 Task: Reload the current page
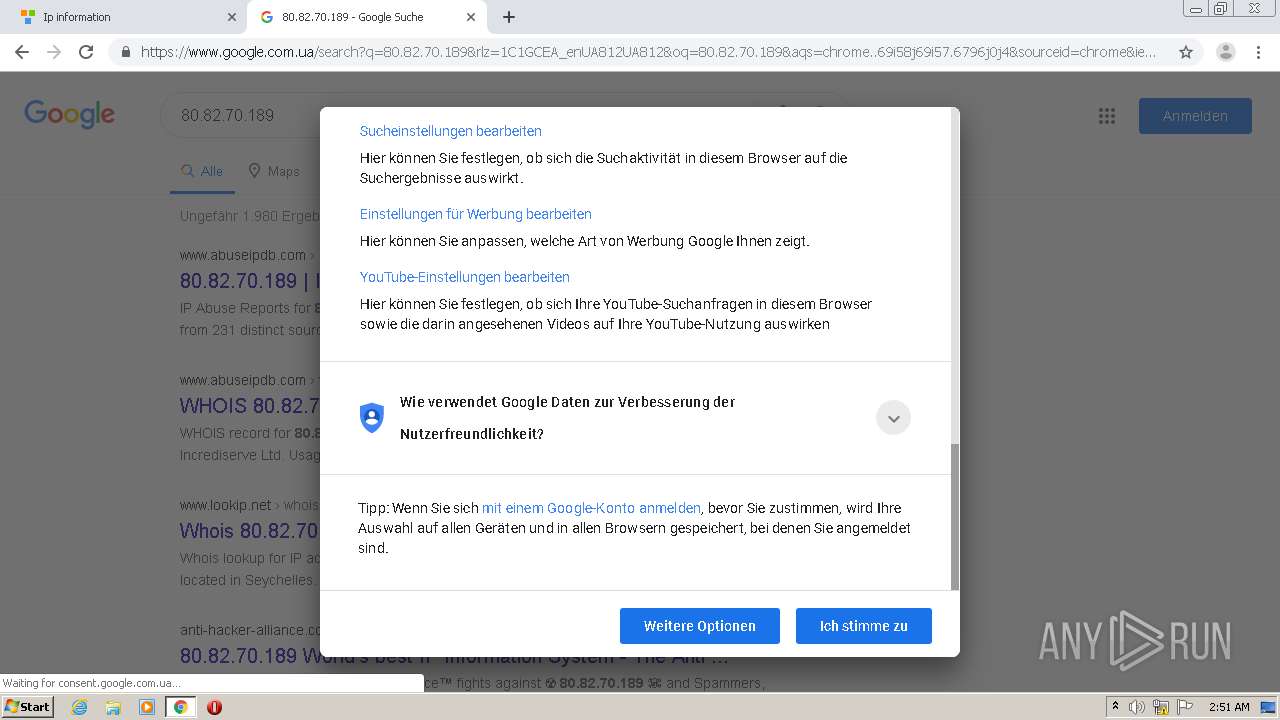(x=86, y=52)
